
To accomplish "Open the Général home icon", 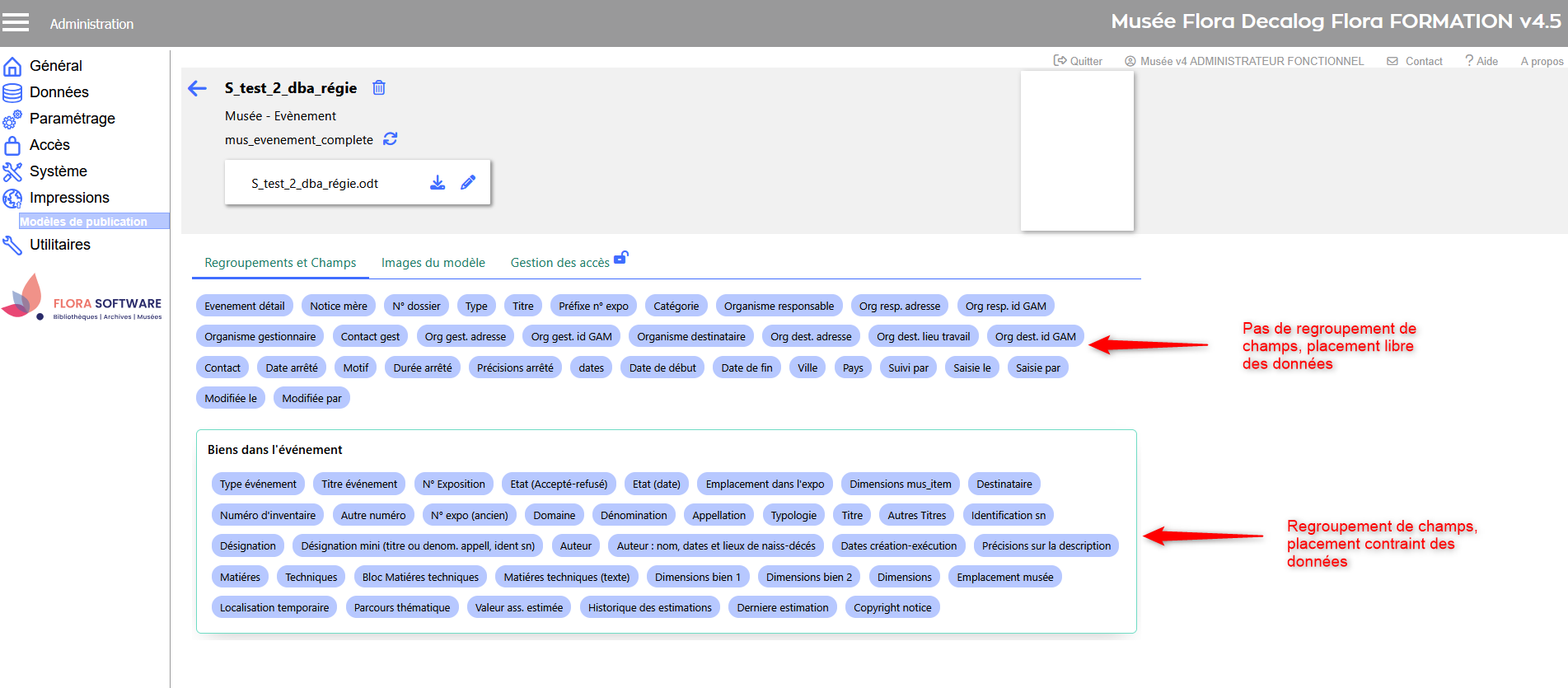I will click(x=12, y=66).
